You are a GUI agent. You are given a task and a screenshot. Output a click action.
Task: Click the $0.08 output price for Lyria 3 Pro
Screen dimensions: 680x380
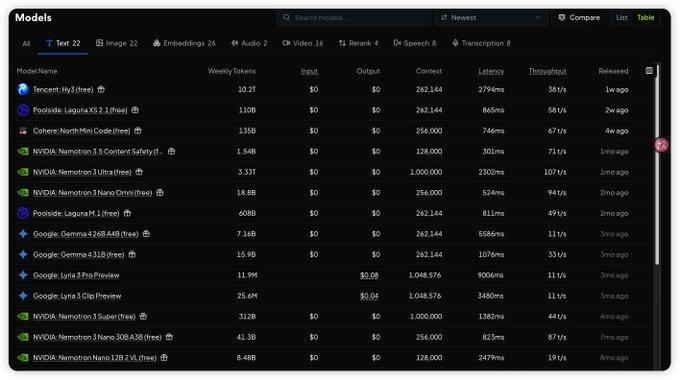click(x=369, y=275)
